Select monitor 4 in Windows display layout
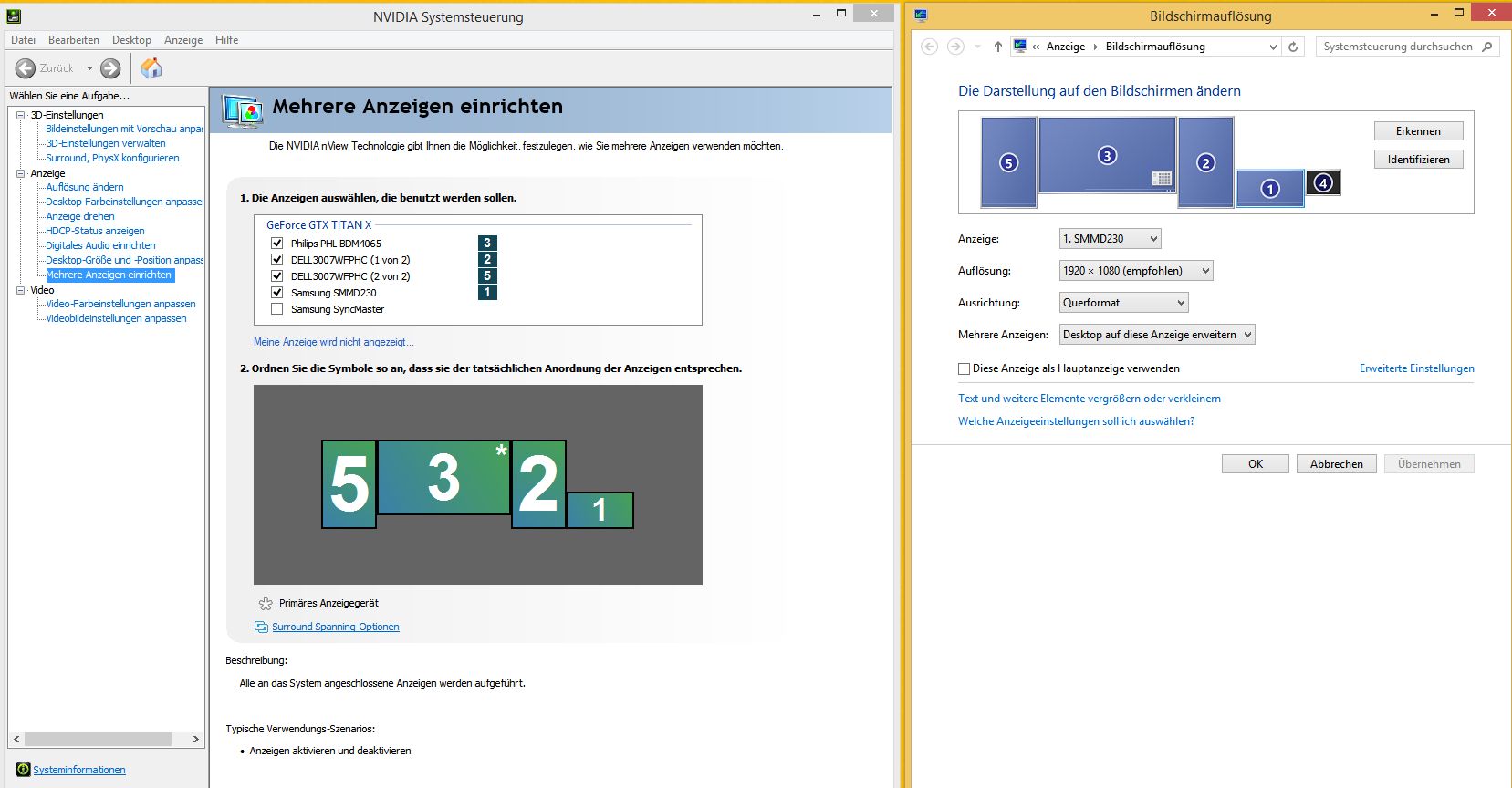The width and height of the screenshot is (1512, 788). click(1323, 182)
